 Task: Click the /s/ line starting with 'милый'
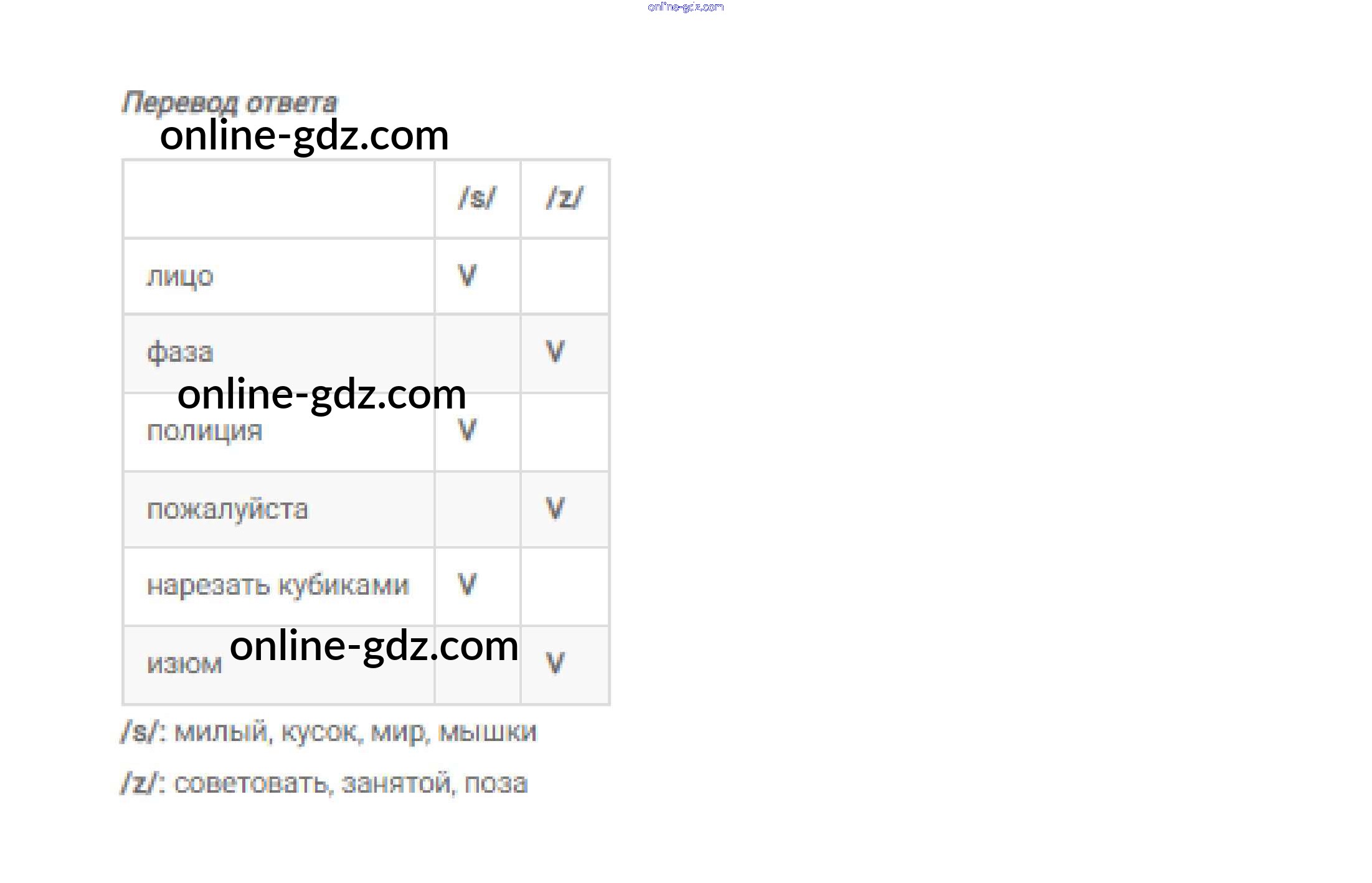pyautogui.click(x=329, y=732)
